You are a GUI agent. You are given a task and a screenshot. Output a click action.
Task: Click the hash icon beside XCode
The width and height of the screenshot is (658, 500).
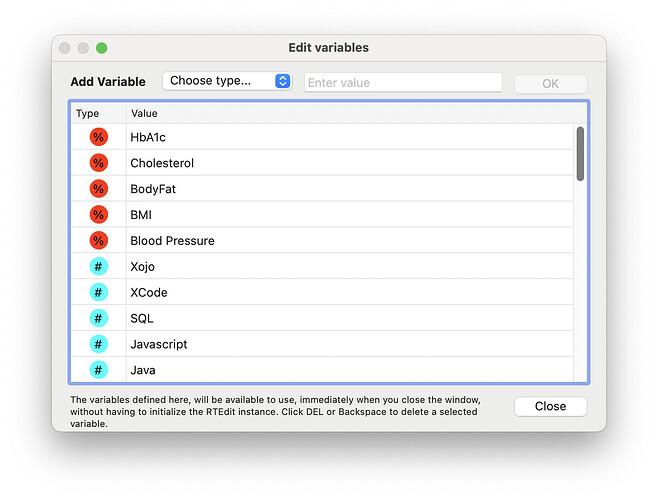coord(99,292)
